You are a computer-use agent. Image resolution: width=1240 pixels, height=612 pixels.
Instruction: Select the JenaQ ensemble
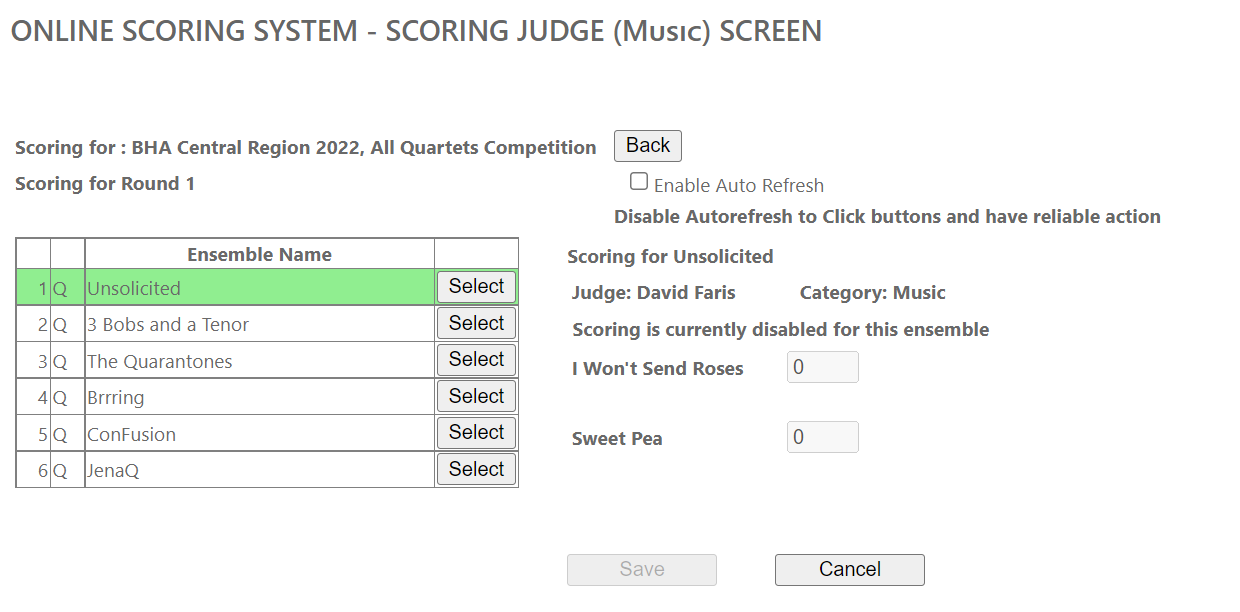(476, 470)
